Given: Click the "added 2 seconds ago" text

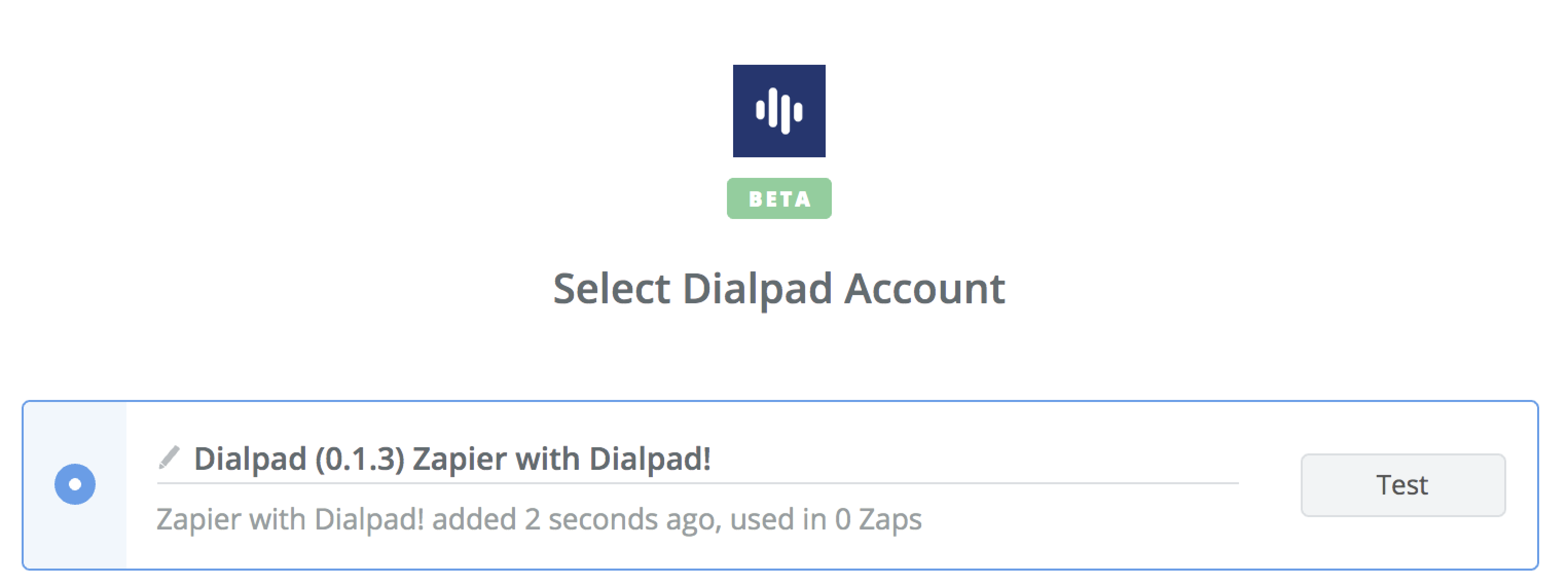Looking at the screenshot, I should [576, 520].
